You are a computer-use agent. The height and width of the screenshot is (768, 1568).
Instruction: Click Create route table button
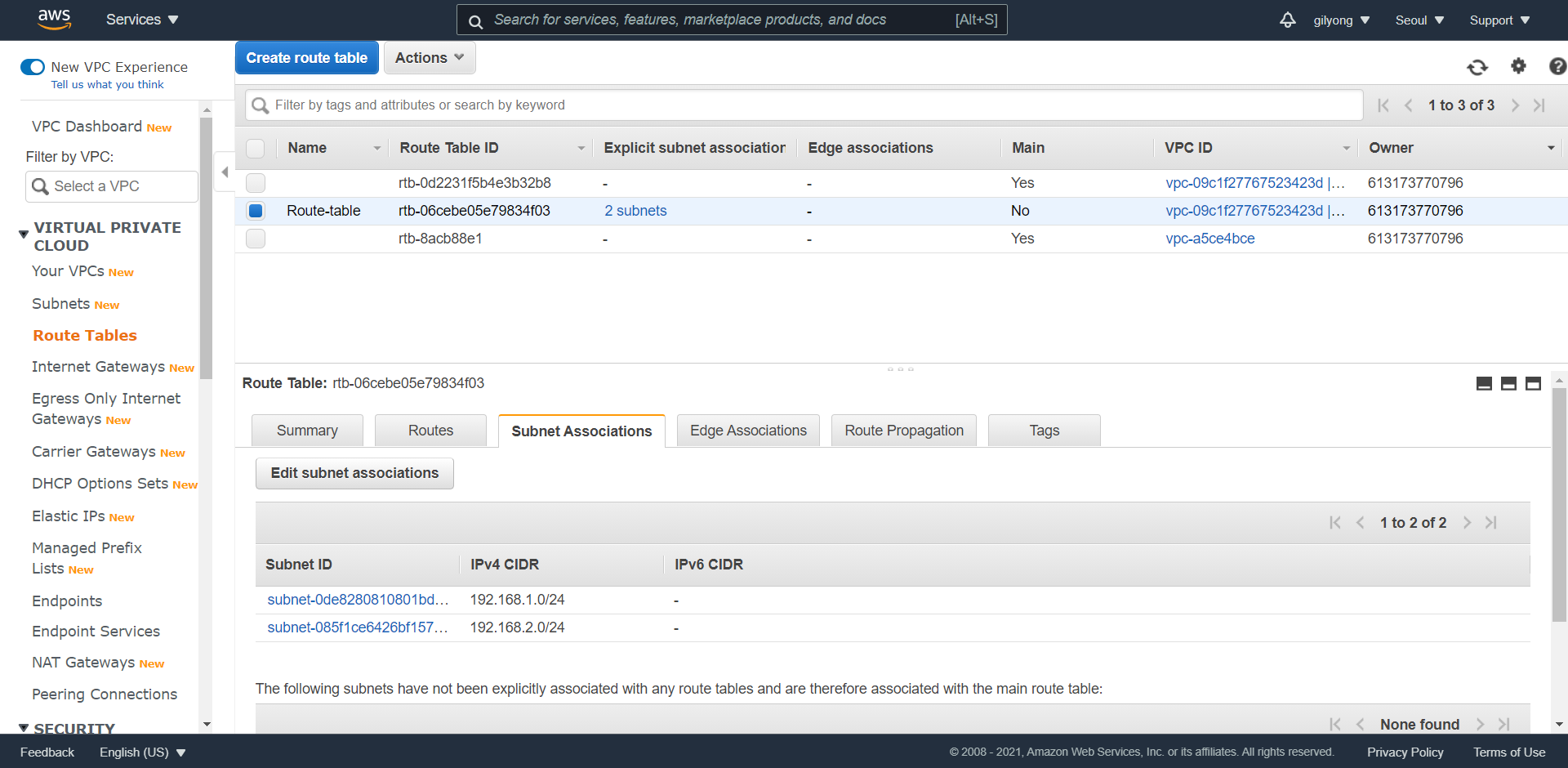click(x=307, y=58)
